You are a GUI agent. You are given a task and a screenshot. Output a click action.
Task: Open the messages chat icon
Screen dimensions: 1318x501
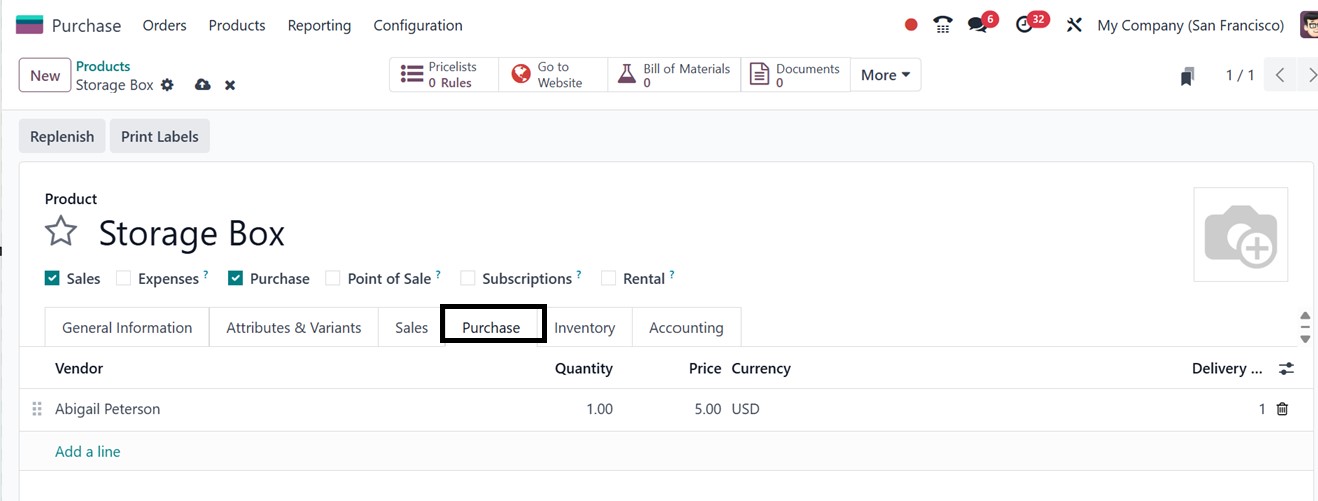coord(978,25)
